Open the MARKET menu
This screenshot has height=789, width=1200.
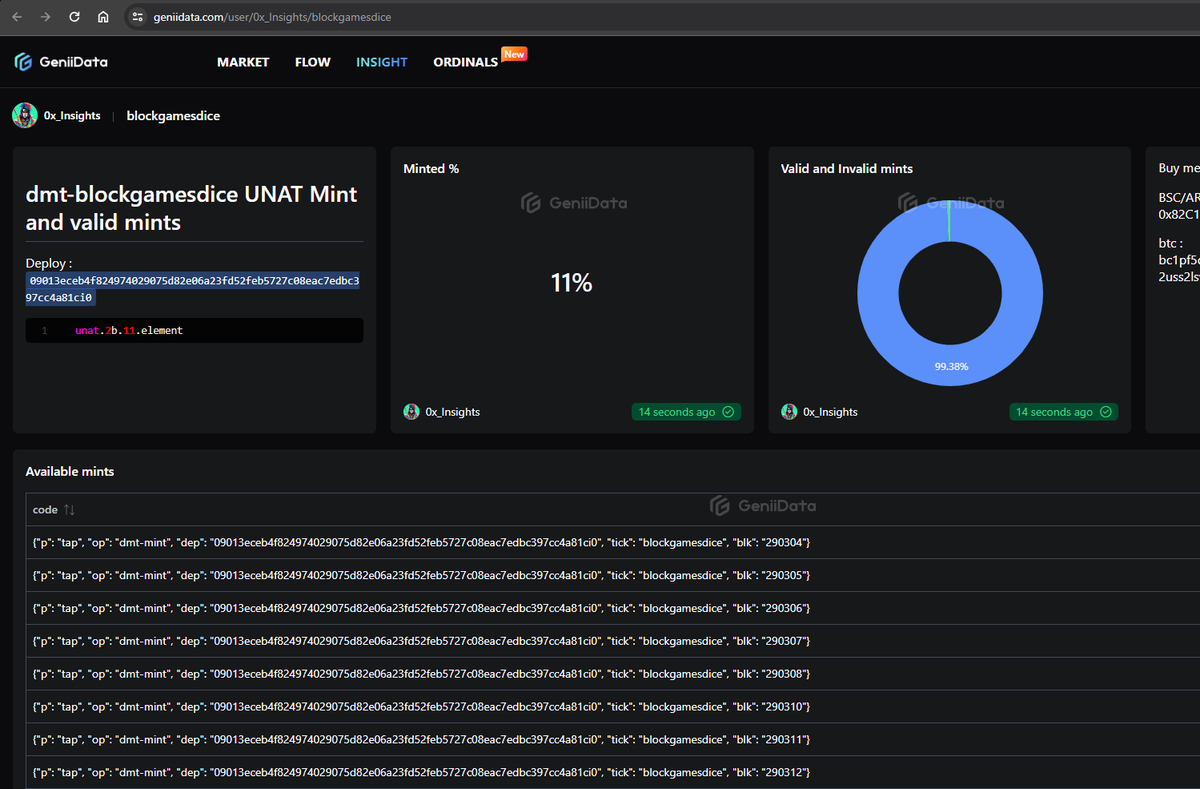coord(243,62)
